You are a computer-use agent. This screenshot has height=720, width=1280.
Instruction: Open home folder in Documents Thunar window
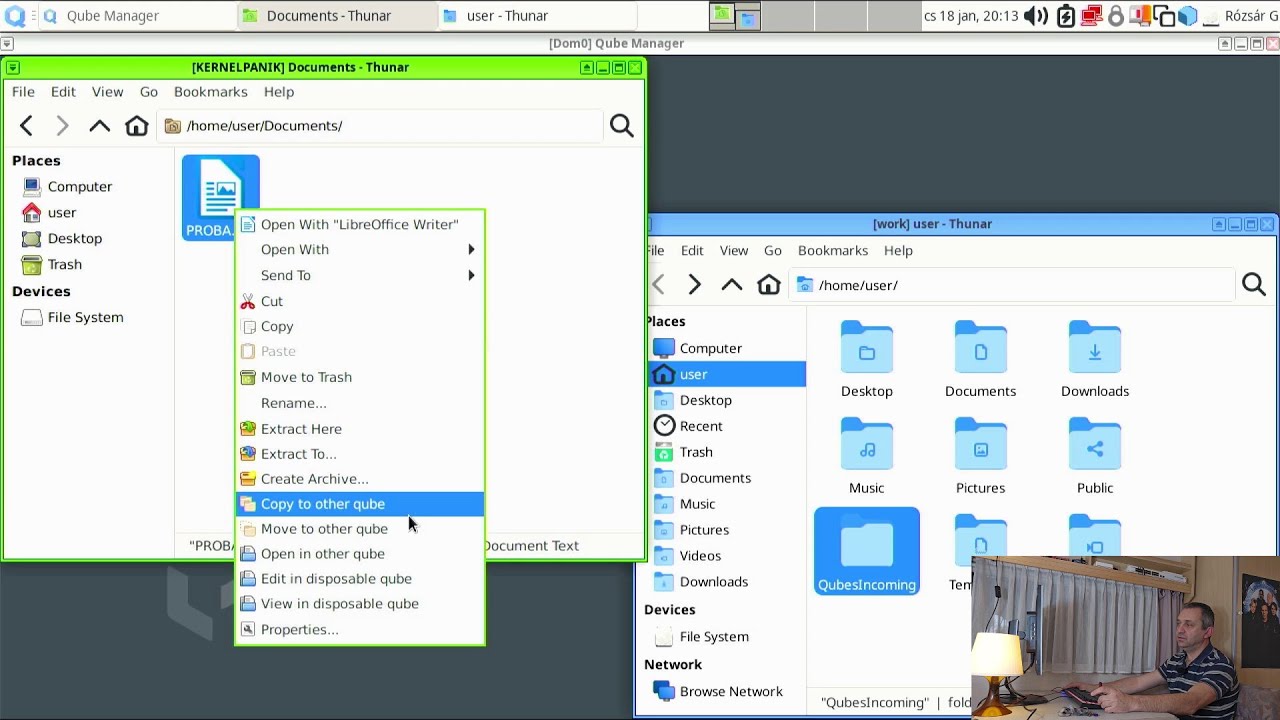click(x=136, y=126)
